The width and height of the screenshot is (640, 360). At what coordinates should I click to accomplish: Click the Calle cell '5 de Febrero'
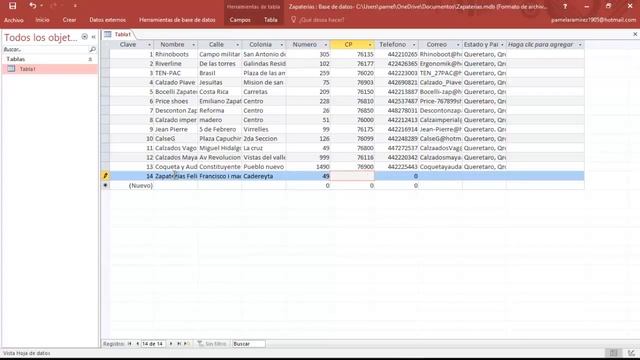point(220,129)
